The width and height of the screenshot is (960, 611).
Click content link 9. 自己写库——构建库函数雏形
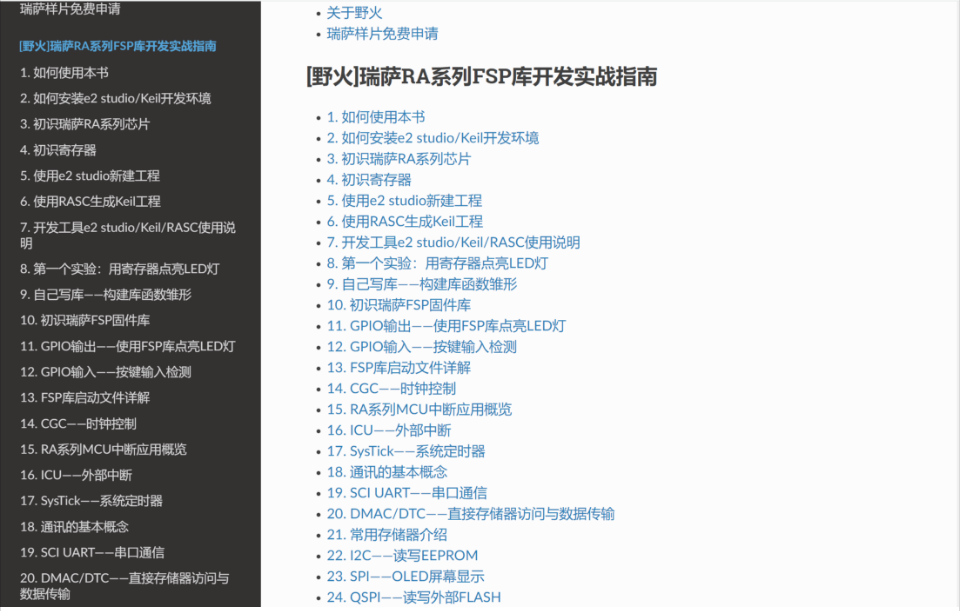tap(422, 284)
